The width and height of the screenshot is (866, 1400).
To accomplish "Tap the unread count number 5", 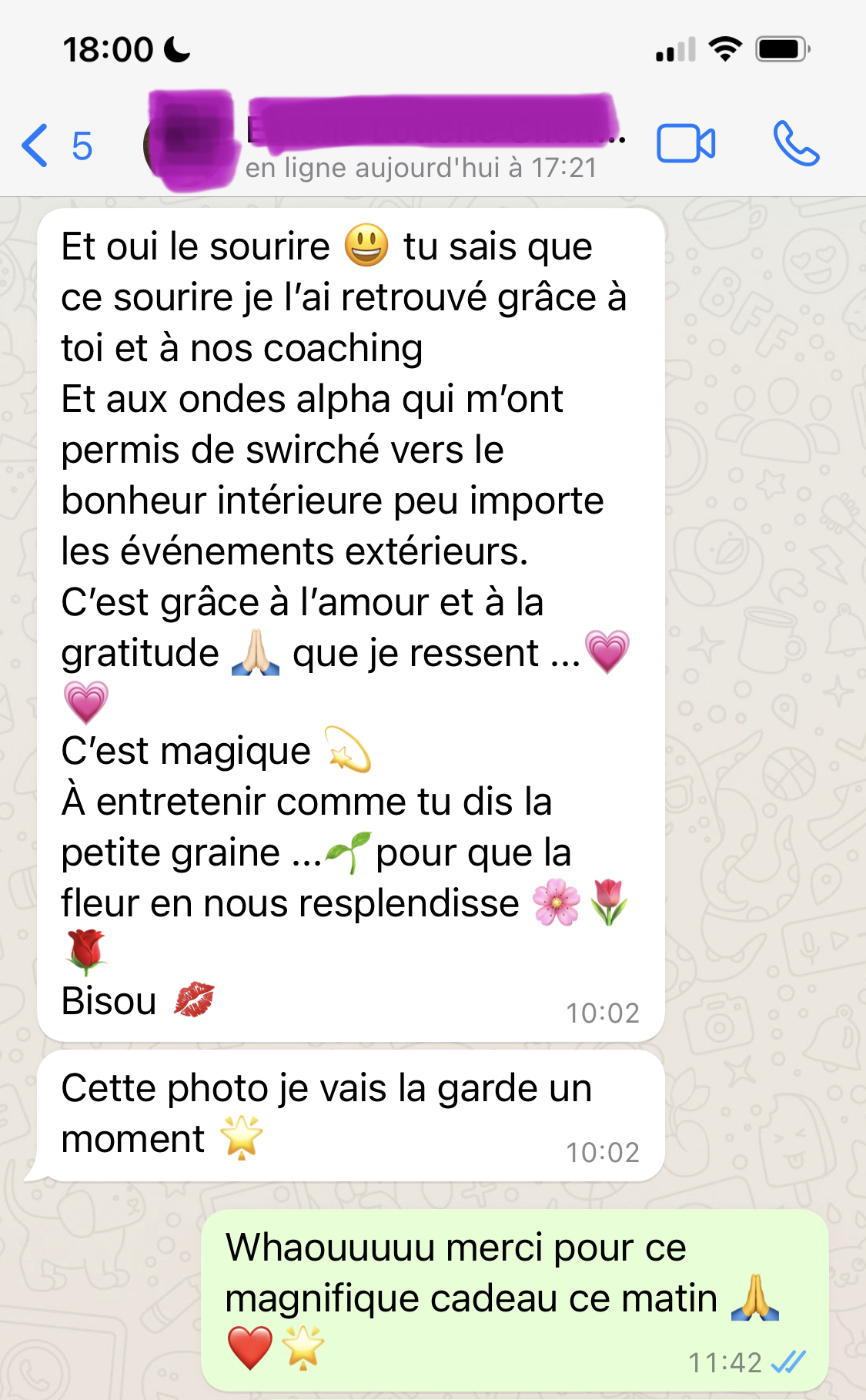I will click(x=82, y=146).
